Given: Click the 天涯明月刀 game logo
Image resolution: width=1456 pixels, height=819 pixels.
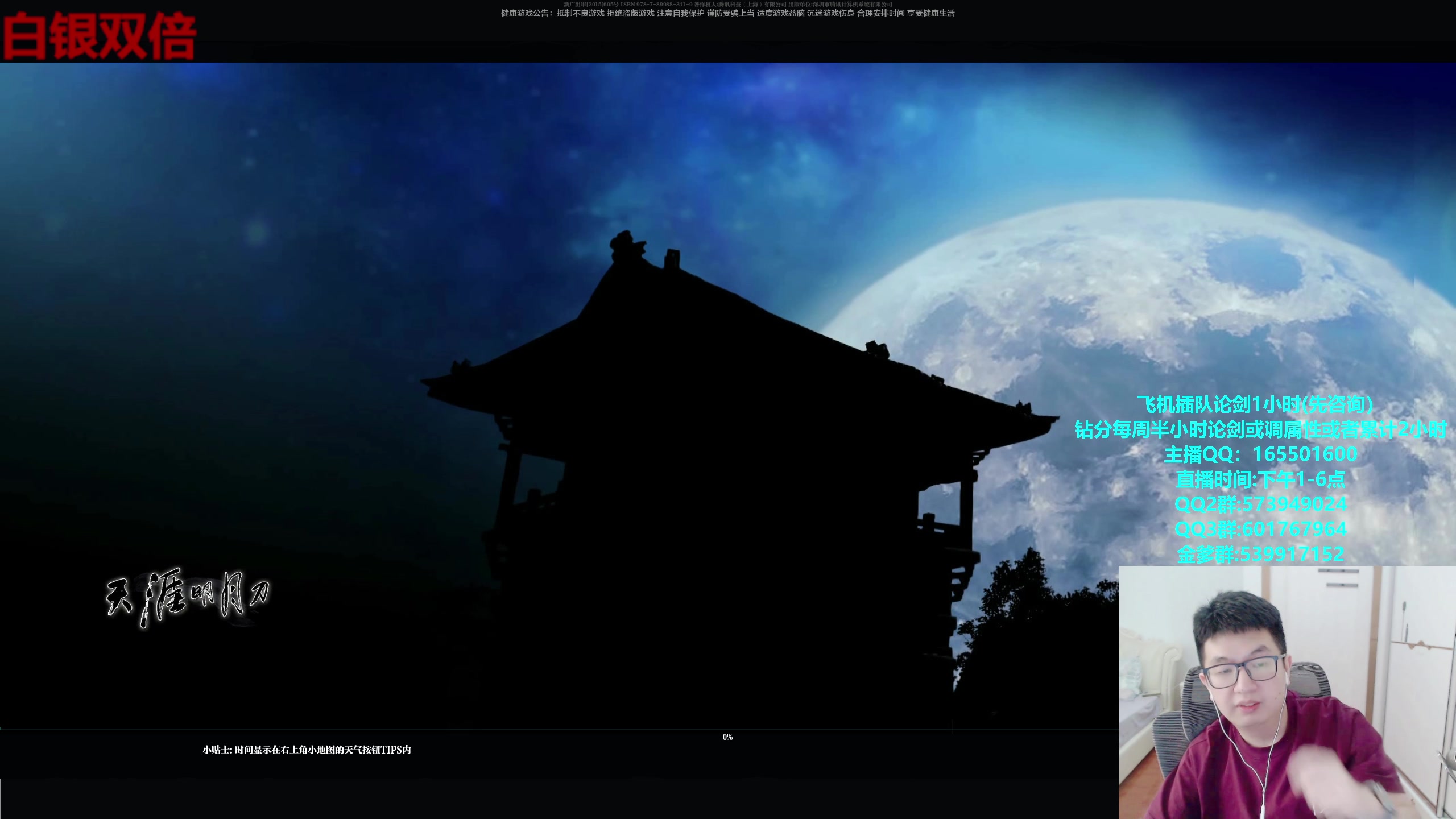Looking at the screenshot, I should pos(188,597).
